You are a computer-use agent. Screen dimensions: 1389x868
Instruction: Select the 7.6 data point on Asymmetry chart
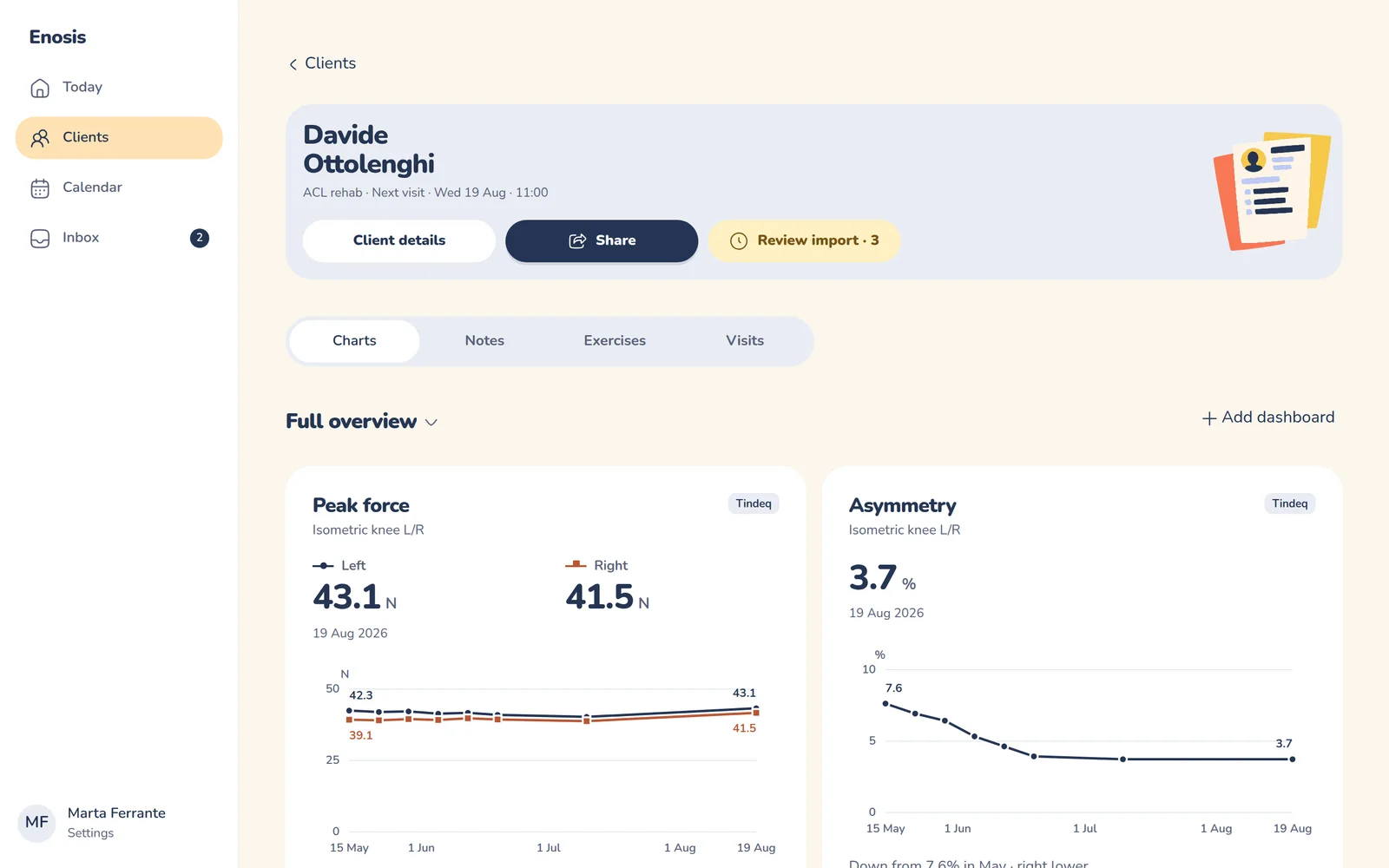885,704
